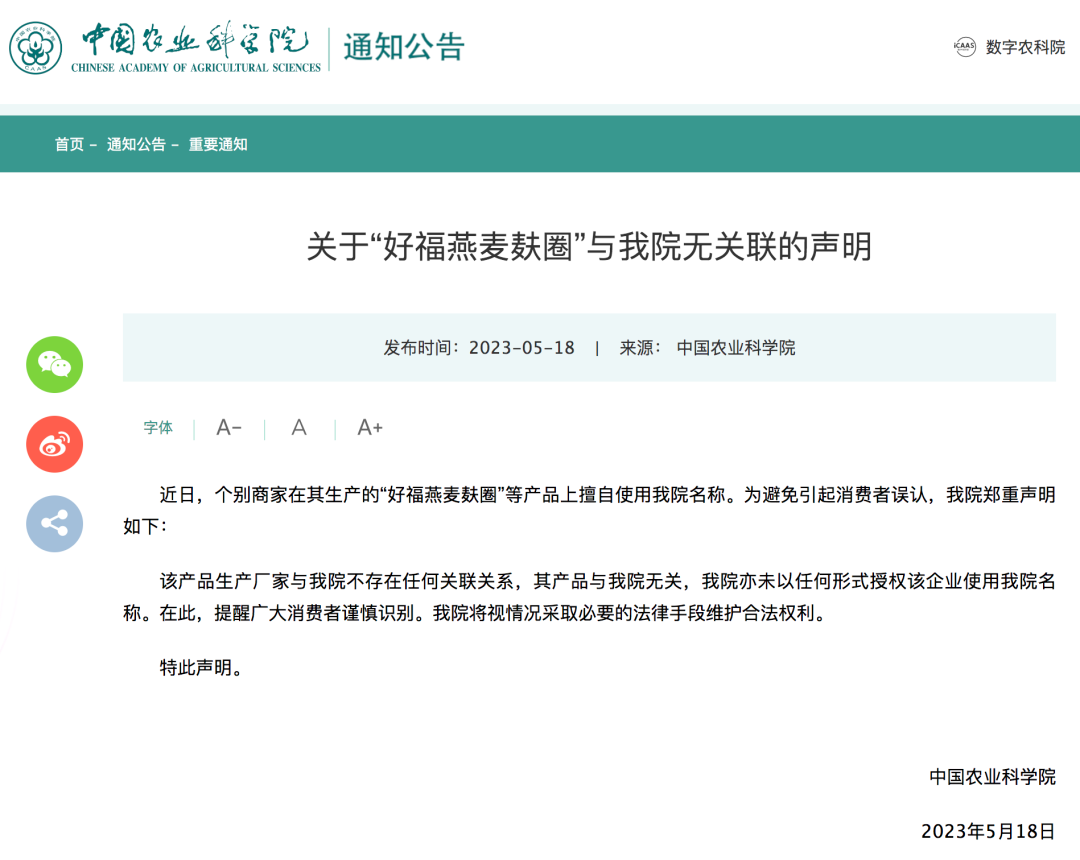Click the 字体 label next to size options
The height and width of the screenshot is (860, 1080).
[x=158, y=428]
